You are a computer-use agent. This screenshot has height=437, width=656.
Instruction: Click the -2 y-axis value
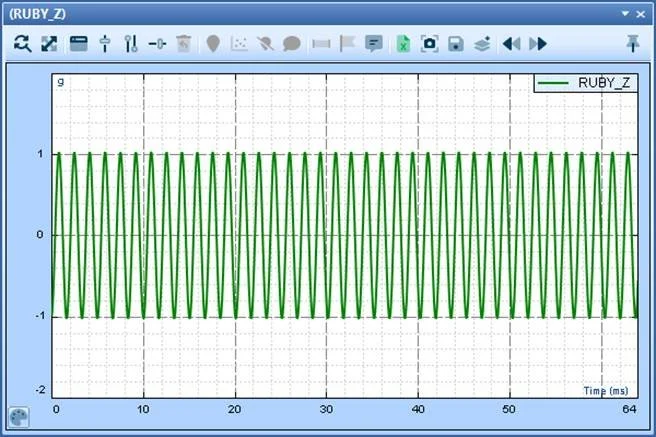coord(40,390)
